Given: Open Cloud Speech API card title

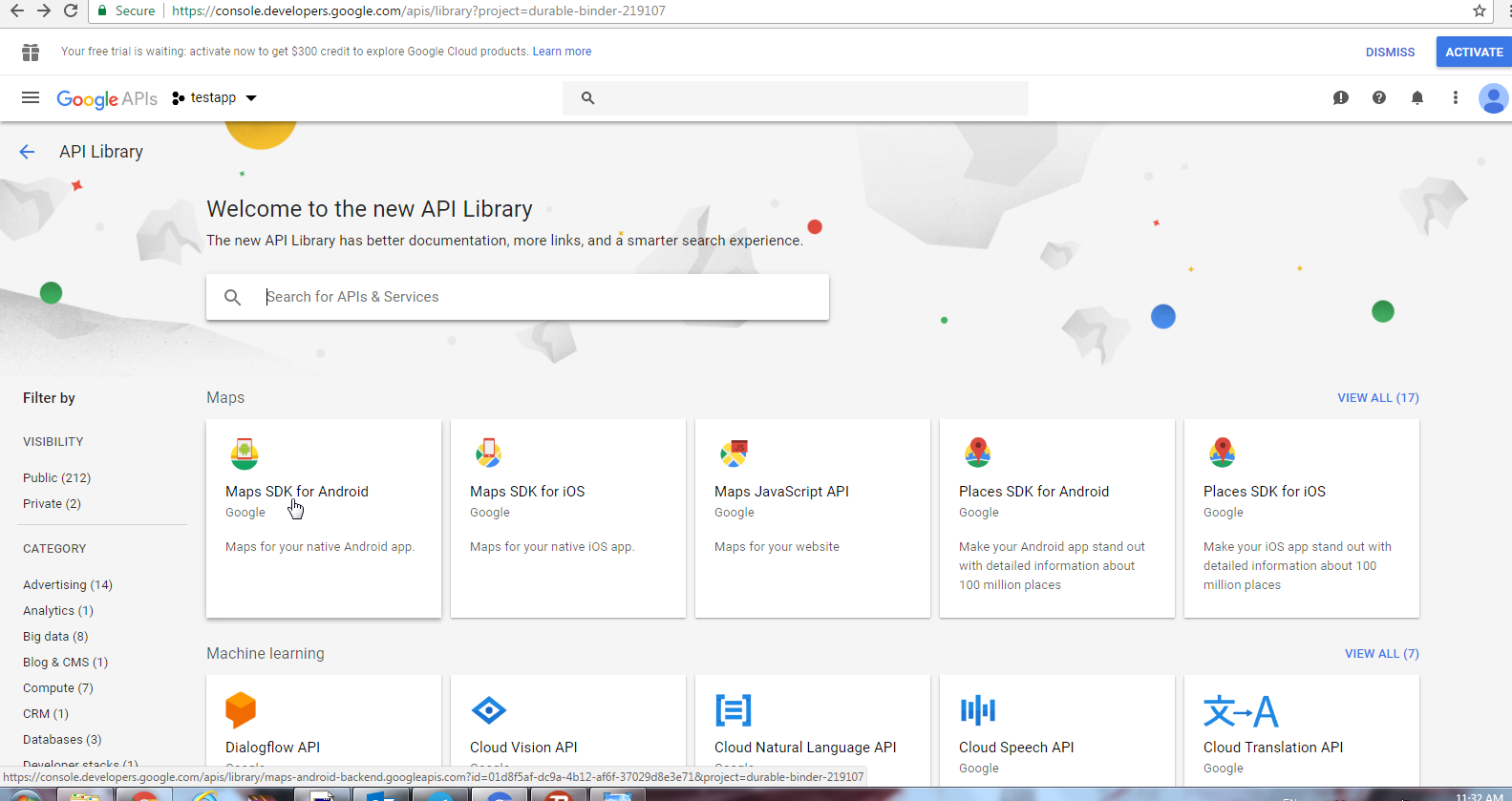Looking at the screenshot, I should point(1016,748).
